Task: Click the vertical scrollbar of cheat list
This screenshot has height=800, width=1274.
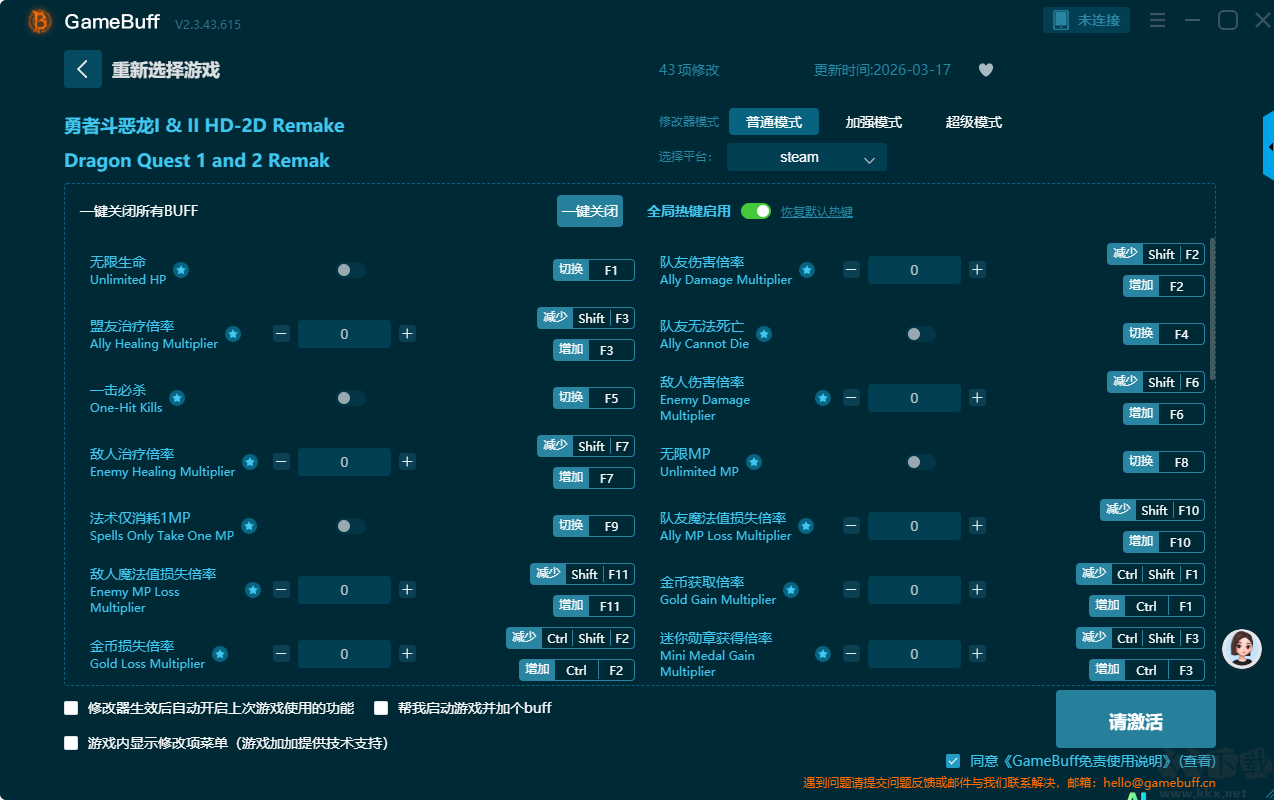Action: click(x=1213, y=309)
